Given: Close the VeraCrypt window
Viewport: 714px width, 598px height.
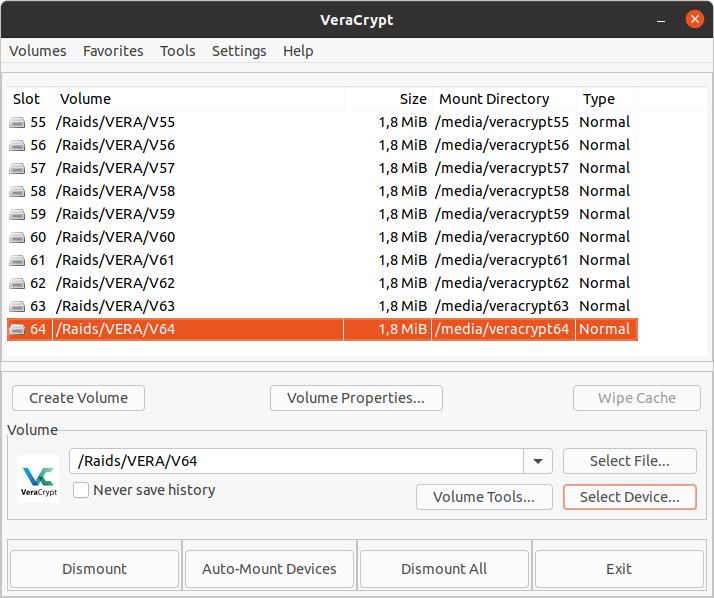Looking at the screenshot, I should (694, 20).
